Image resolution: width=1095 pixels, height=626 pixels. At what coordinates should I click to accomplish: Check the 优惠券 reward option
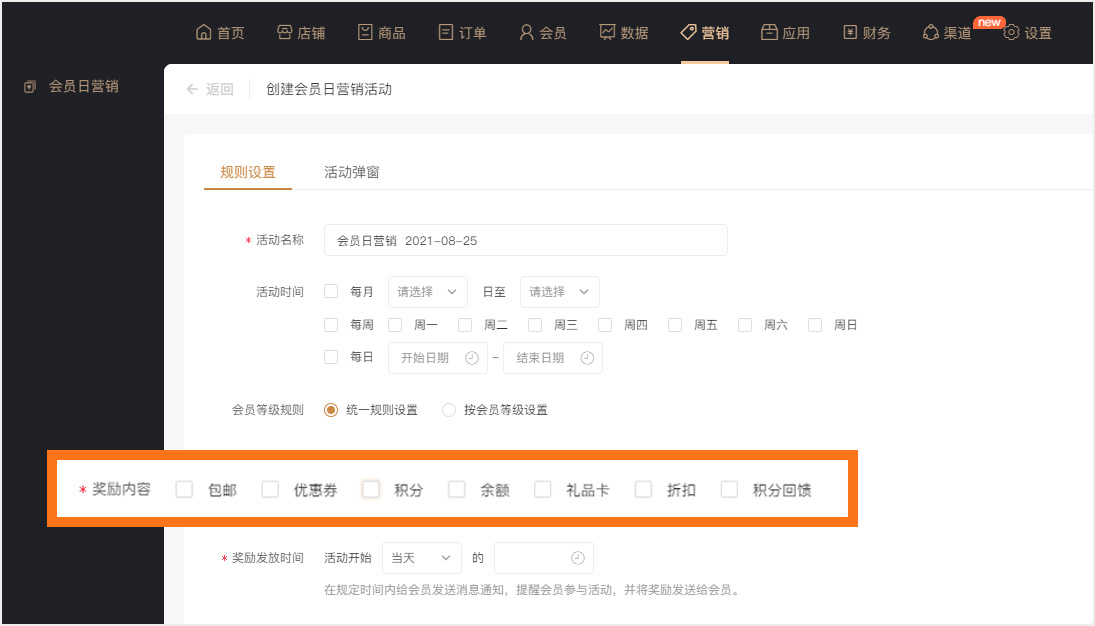coord(270,489)
